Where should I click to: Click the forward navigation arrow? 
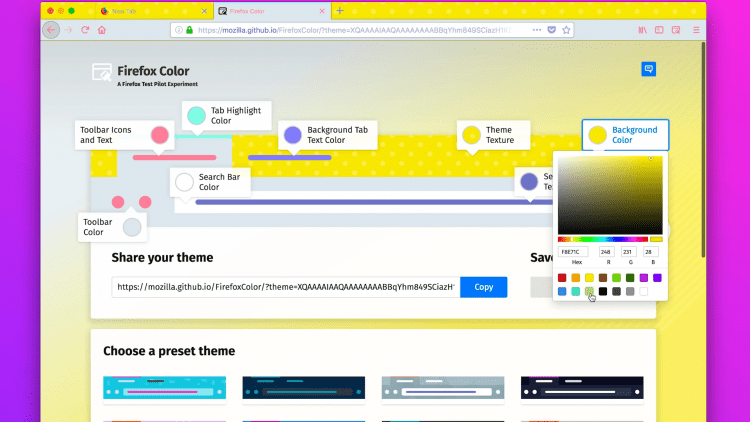68,30
